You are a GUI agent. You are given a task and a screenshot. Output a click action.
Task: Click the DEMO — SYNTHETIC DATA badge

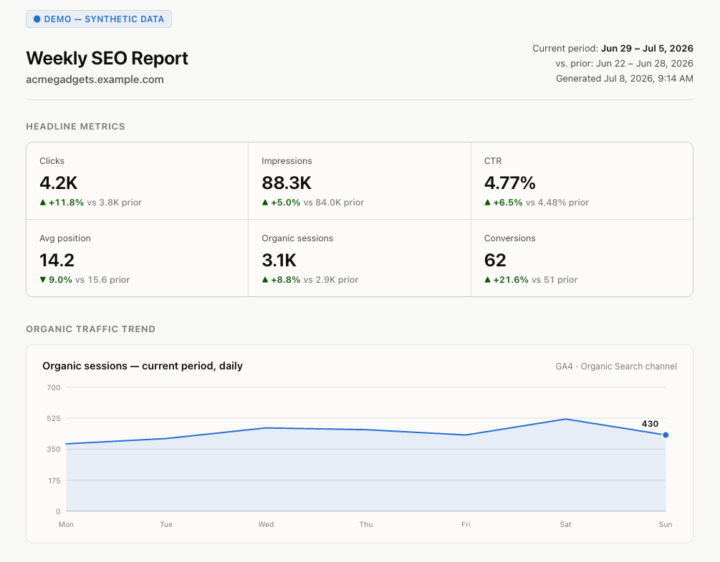pyautogui.click(x=99, y=19)
